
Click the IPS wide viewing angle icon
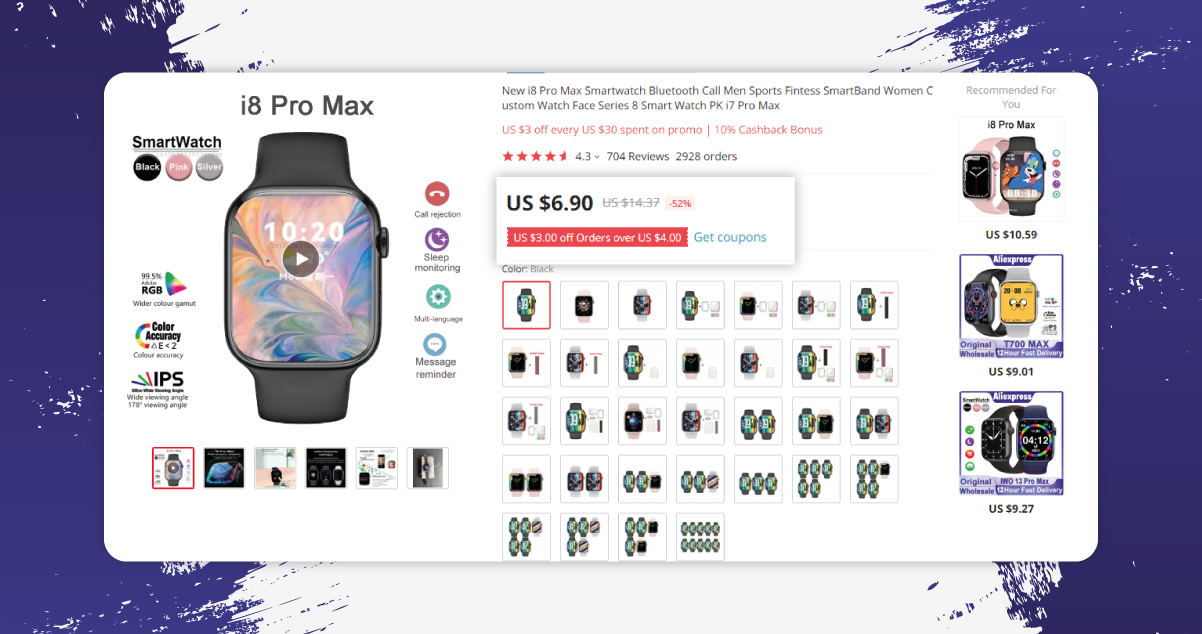click(x=157, y=381)
